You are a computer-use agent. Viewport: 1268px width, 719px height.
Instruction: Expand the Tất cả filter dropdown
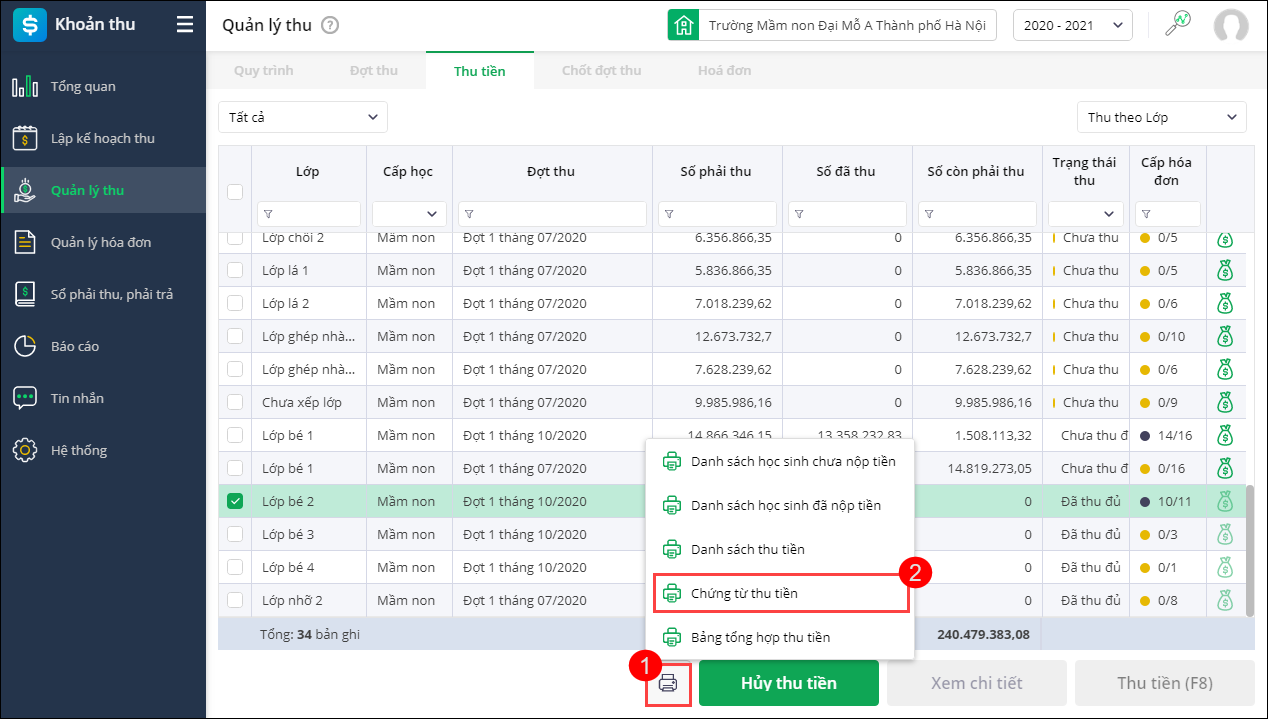point(303,117)
